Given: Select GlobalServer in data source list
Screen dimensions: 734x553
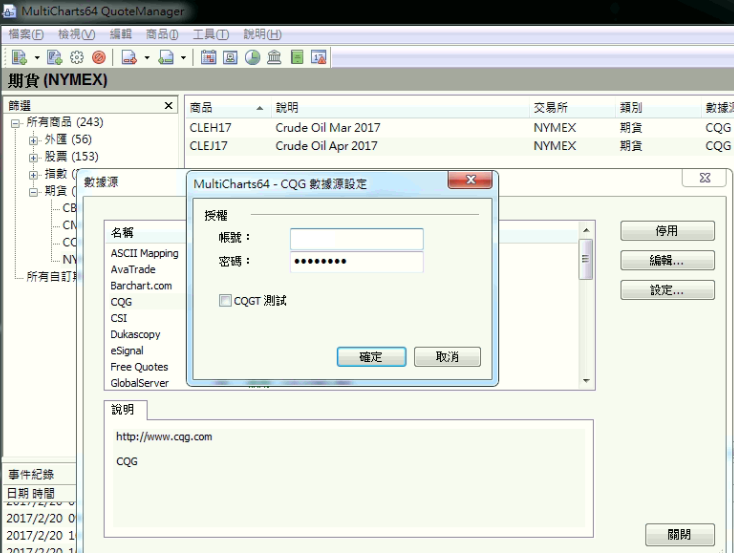Looking at the screenshot, I should (139, 383).
